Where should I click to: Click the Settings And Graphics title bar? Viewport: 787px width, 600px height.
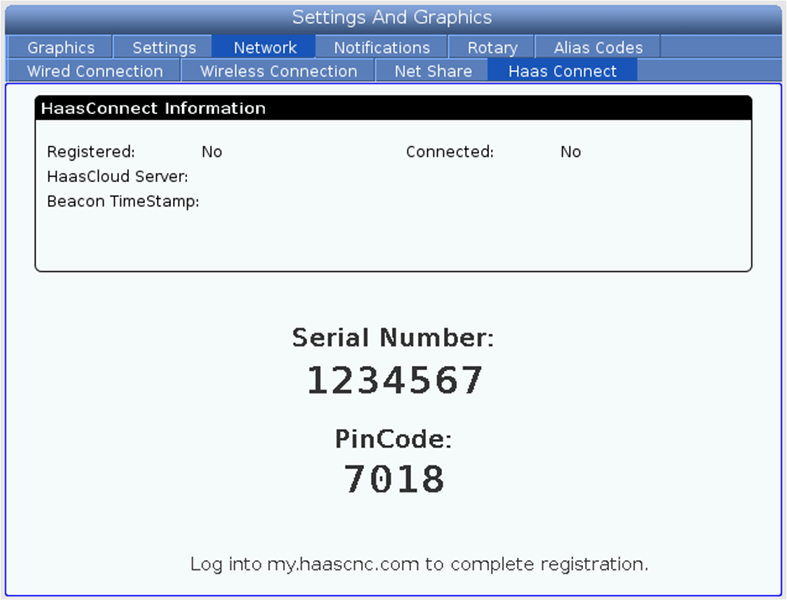392,18
